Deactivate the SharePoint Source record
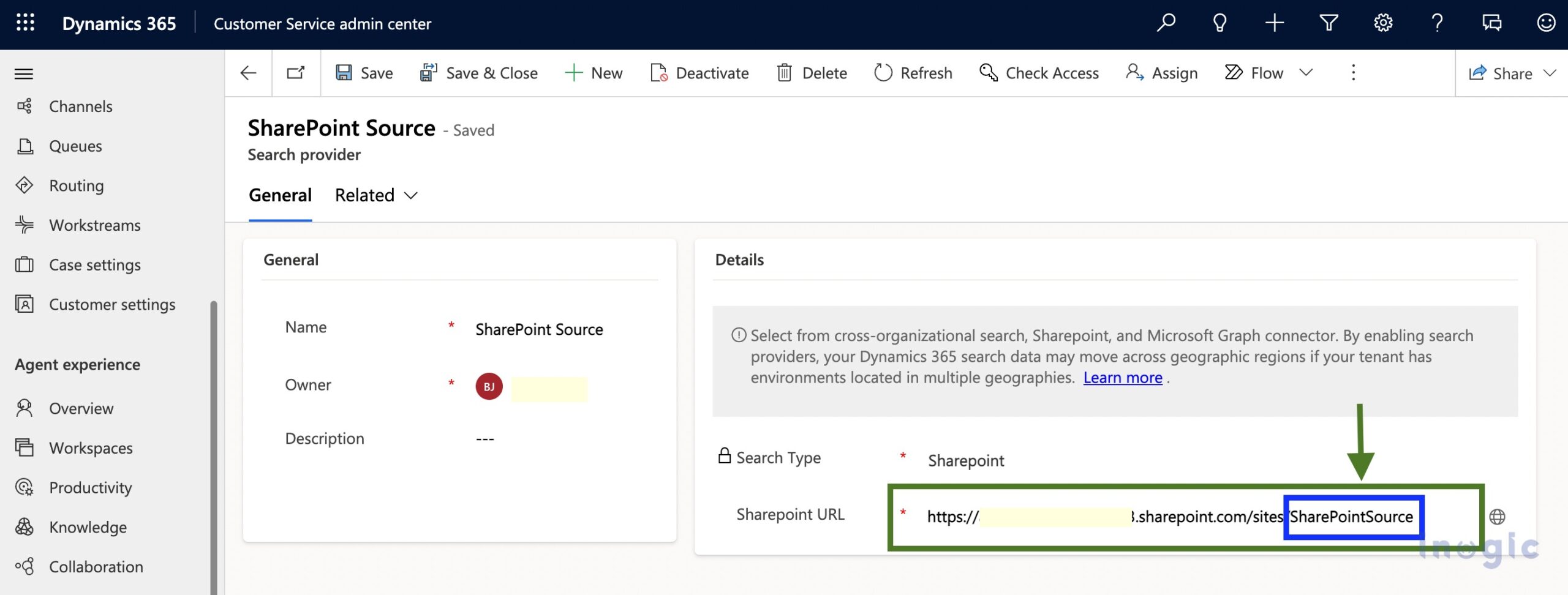 point(699,73)
